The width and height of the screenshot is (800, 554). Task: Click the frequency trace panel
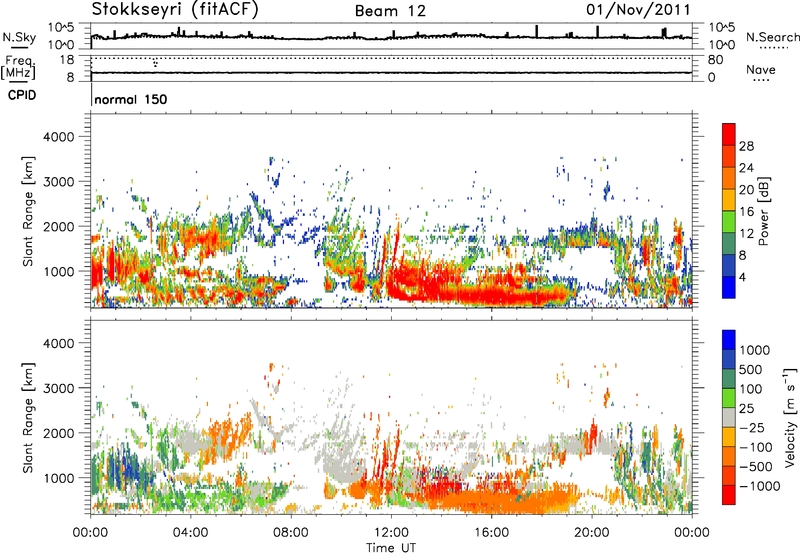391,68
